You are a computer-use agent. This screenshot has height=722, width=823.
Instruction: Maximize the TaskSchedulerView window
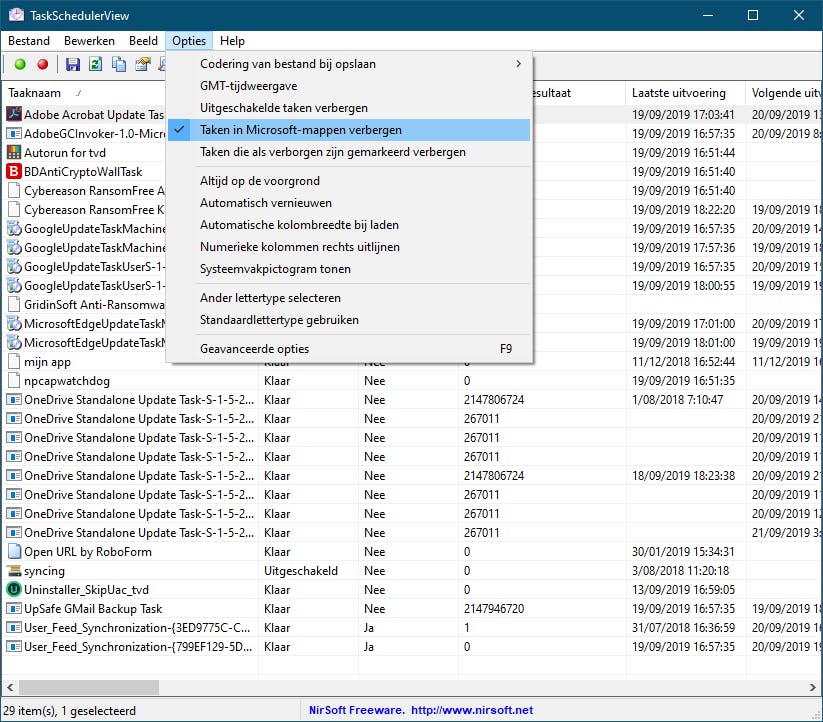753,15
